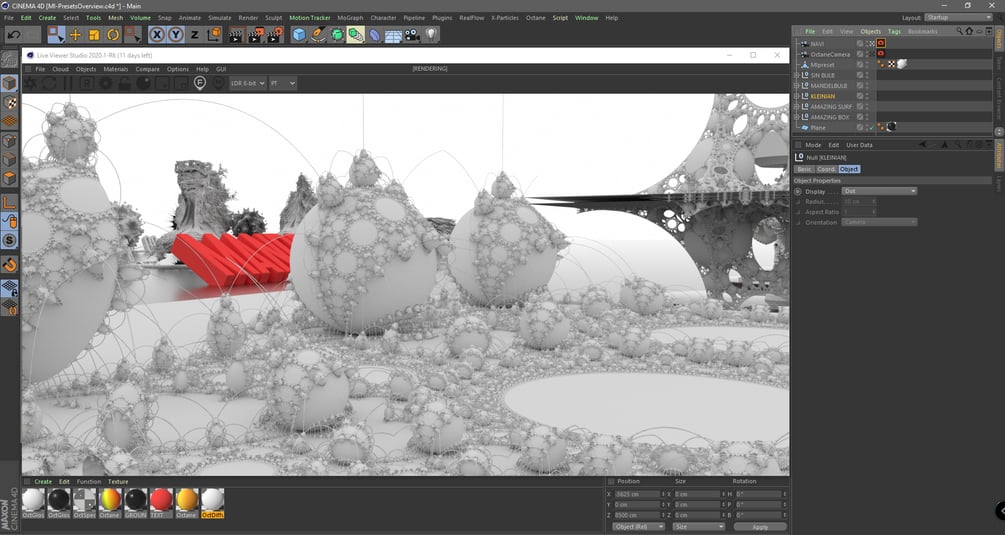Click search icon in Object Manager
Viewport: 1005px width, 535px height.
click(959, 31)
